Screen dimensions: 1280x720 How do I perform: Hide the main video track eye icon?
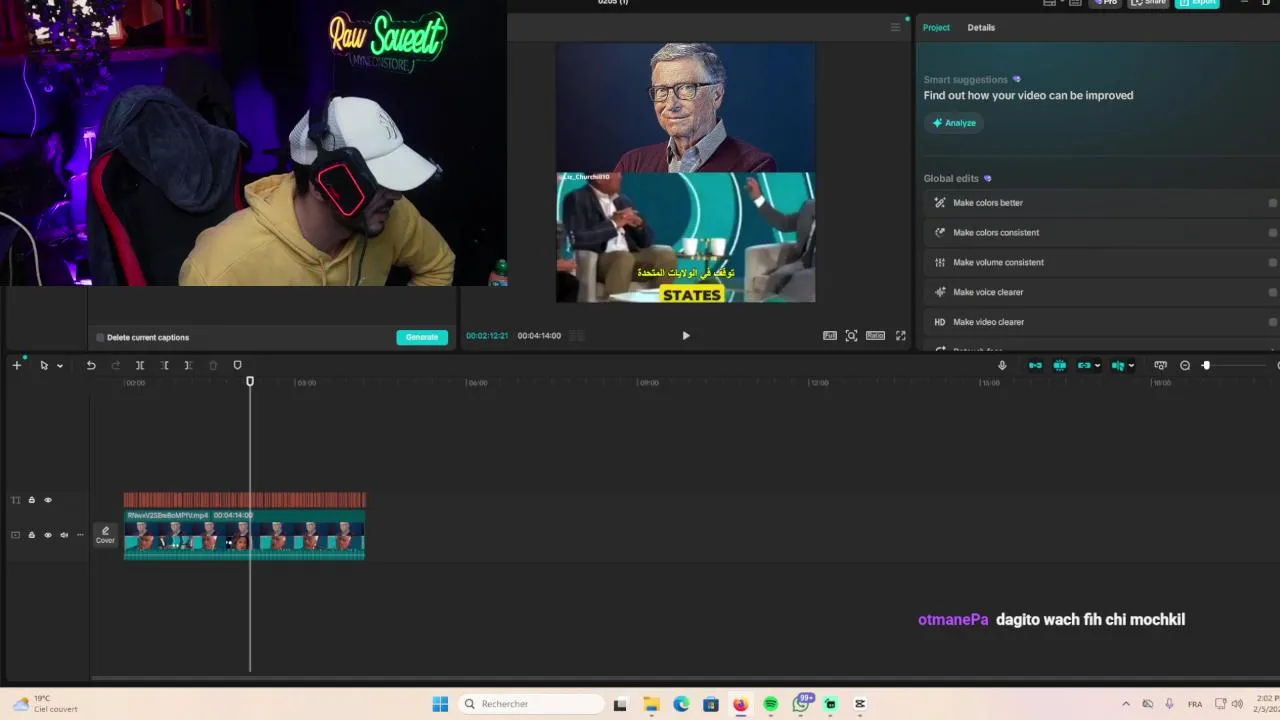(x=47, y=535)
